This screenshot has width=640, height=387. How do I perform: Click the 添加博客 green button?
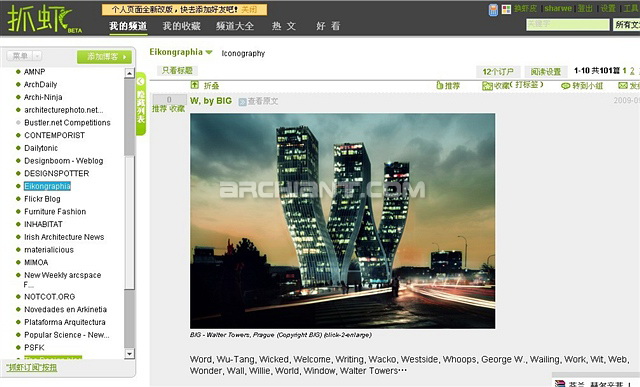104,57
